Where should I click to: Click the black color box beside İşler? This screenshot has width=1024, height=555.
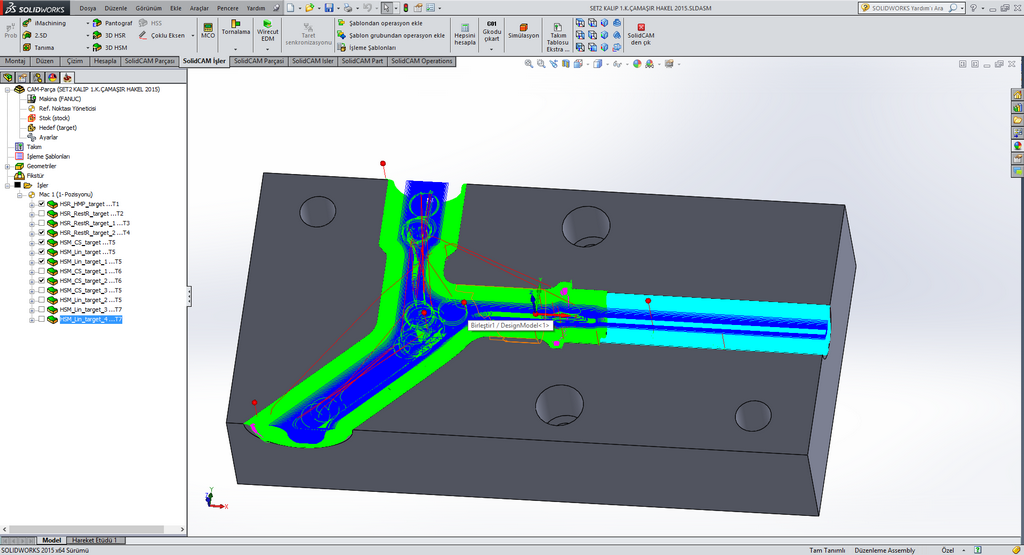point(17,185)
